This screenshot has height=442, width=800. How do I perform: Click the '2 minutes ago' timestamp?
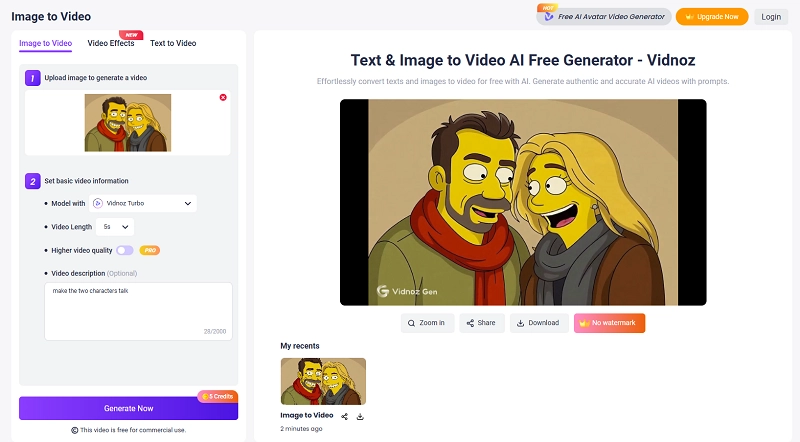(x=301, y=429)
